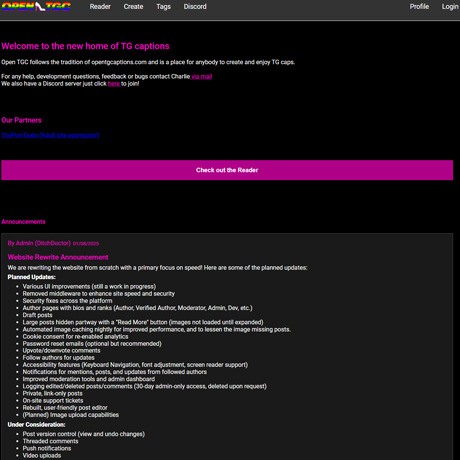Open the blue partner site link

(x=50, y=135)
